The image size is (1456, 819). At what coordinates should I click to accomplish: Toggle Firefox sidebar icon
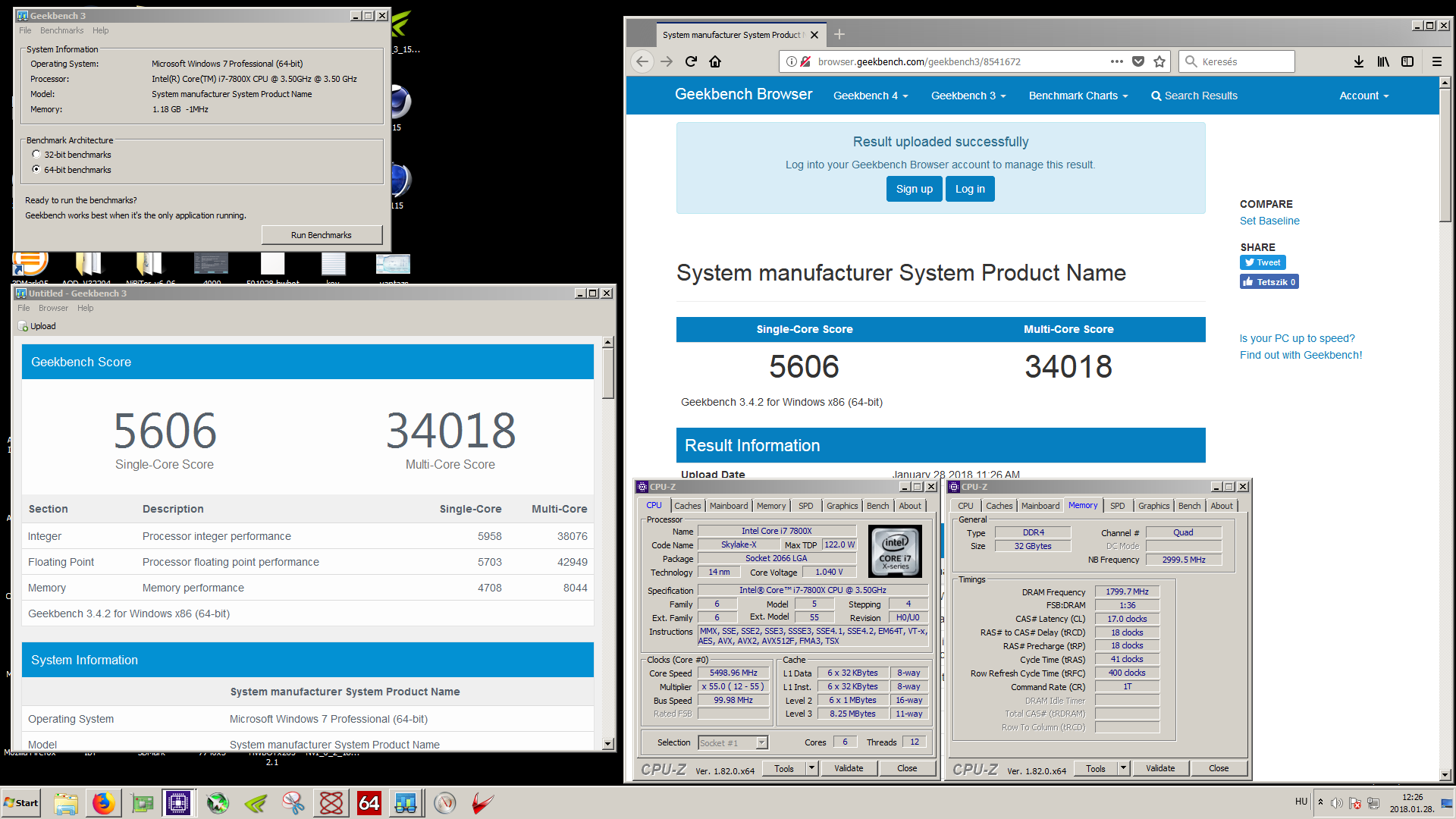(1407, 61)
